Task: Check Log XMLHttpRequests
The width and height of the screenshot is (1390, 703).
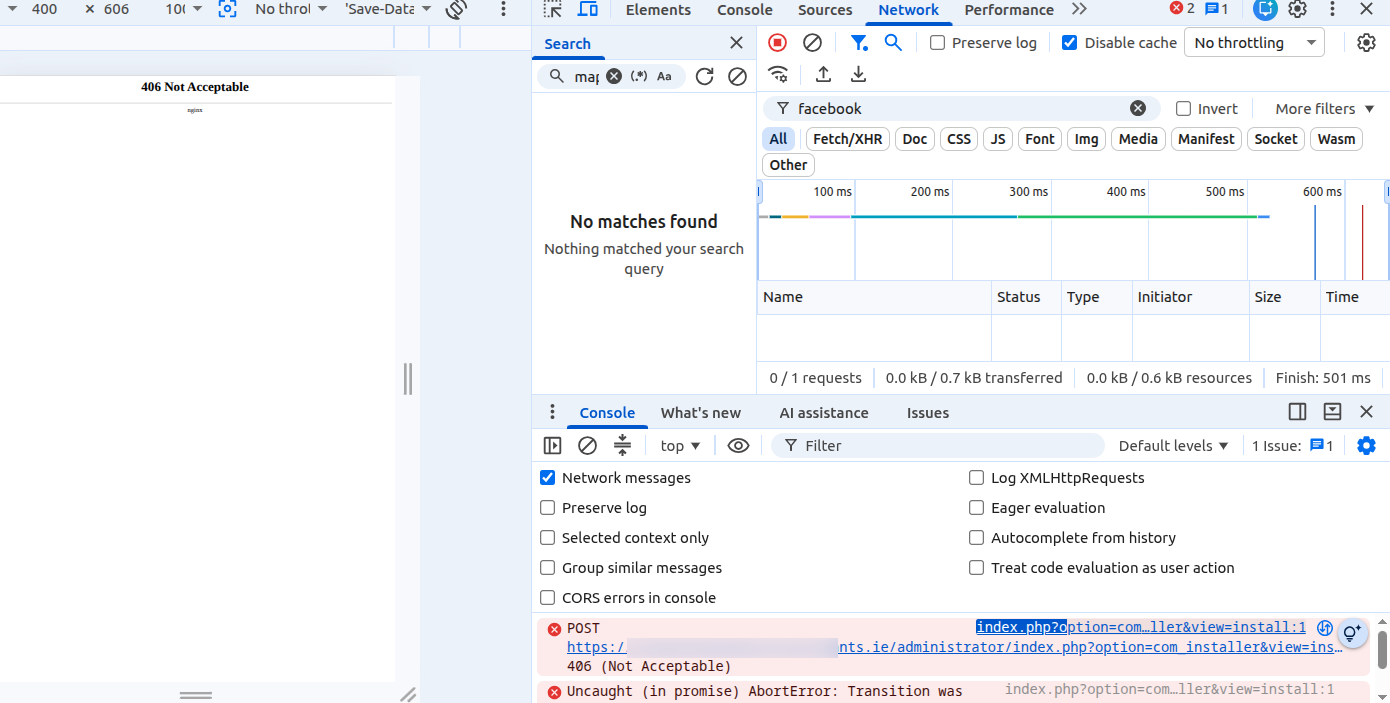Action: [977, 478]
